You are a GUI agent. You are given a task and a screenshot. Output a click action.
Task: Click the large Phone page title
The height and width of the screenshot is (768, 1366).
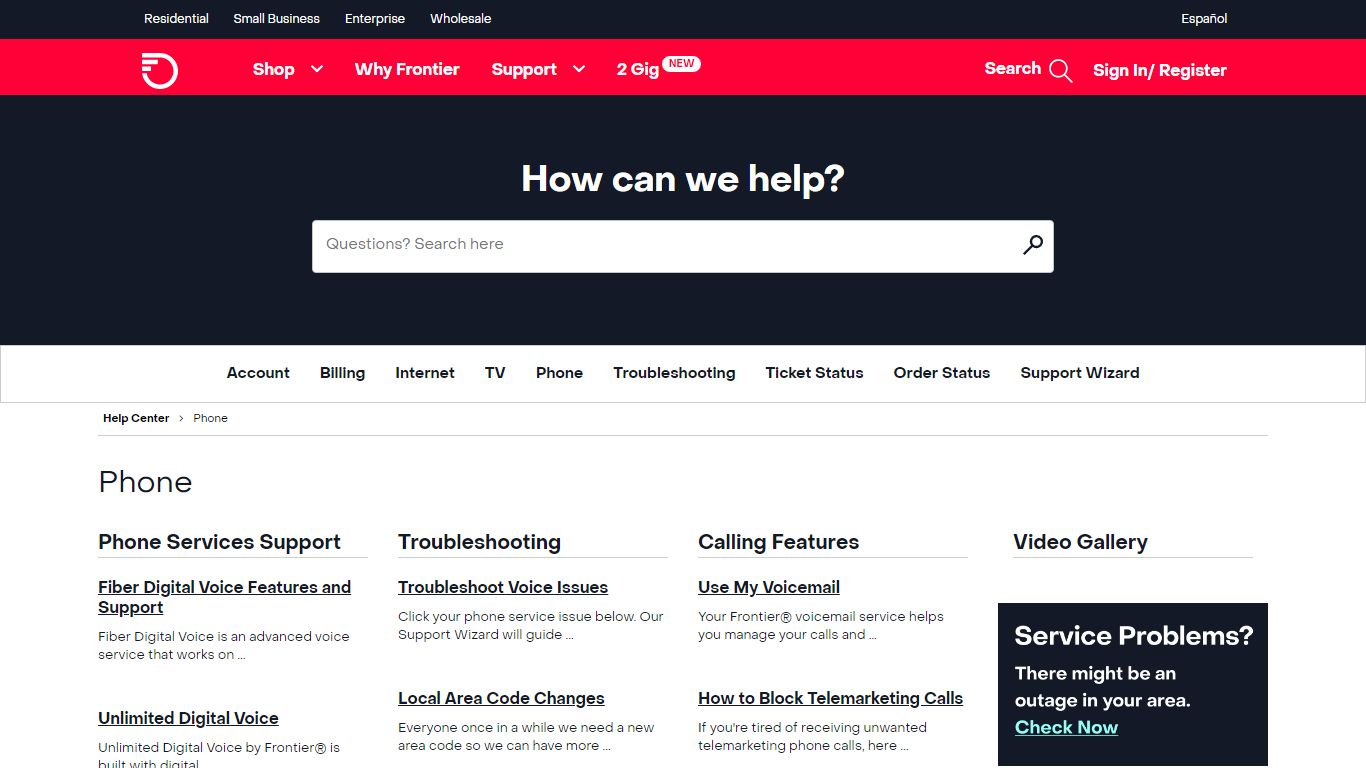(x=145, y=482)
